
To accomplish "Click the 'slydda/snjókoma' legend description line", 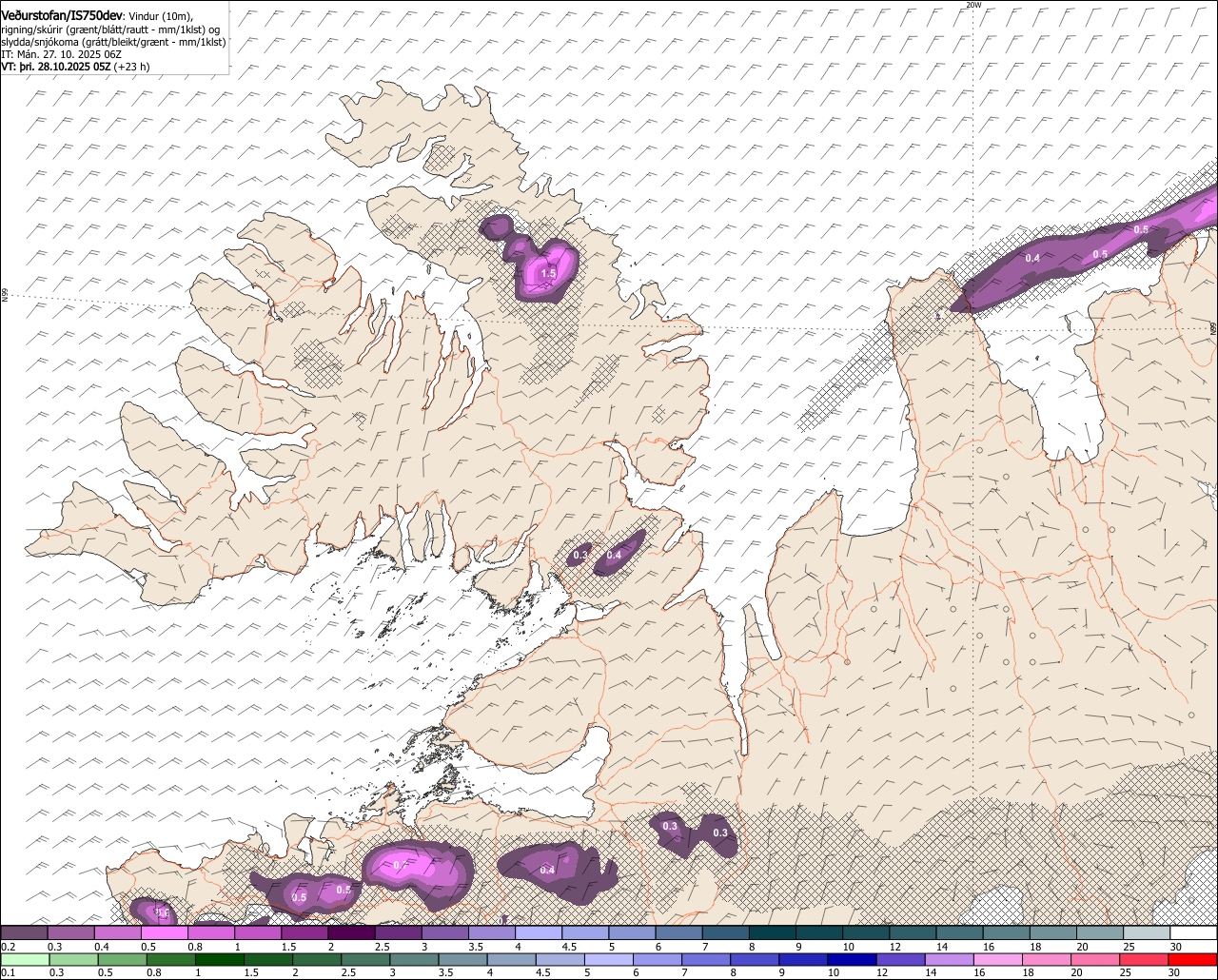I will pyautogui.click(x=113, y=42).
